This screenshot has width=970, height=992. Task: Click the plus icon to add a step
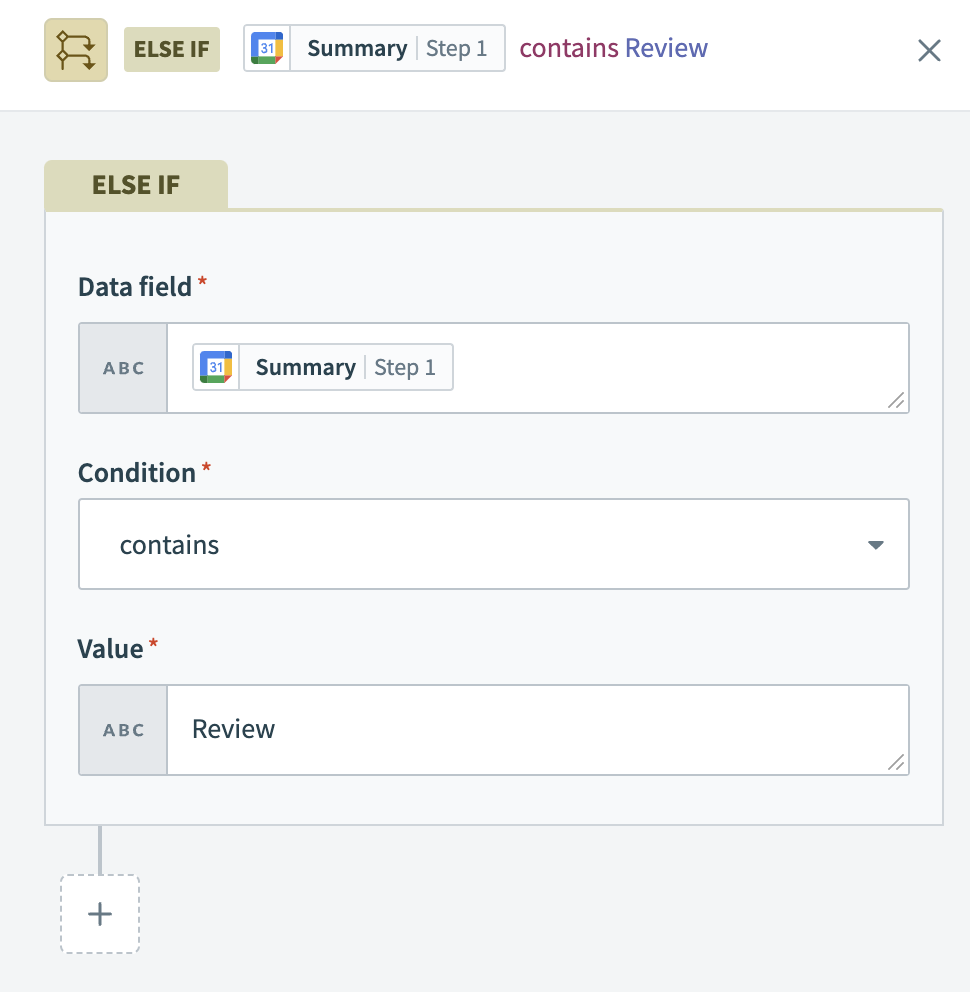(99, 913)
